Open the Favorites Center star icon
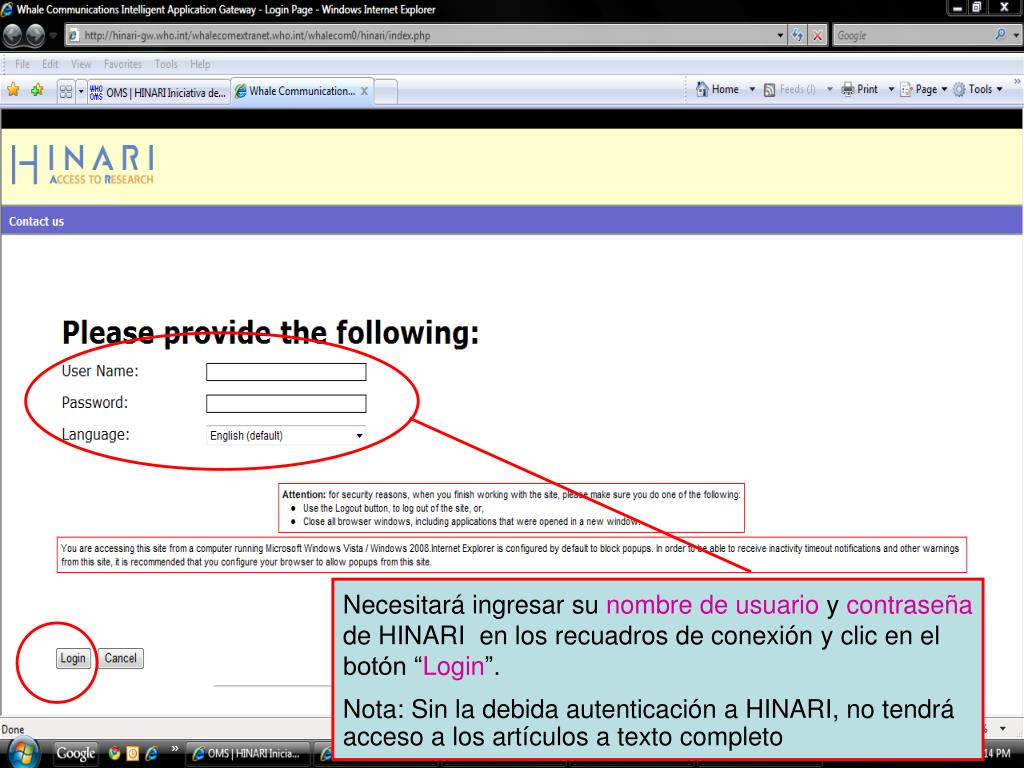Screen dimensions: 1024x768 click(13, 89)
